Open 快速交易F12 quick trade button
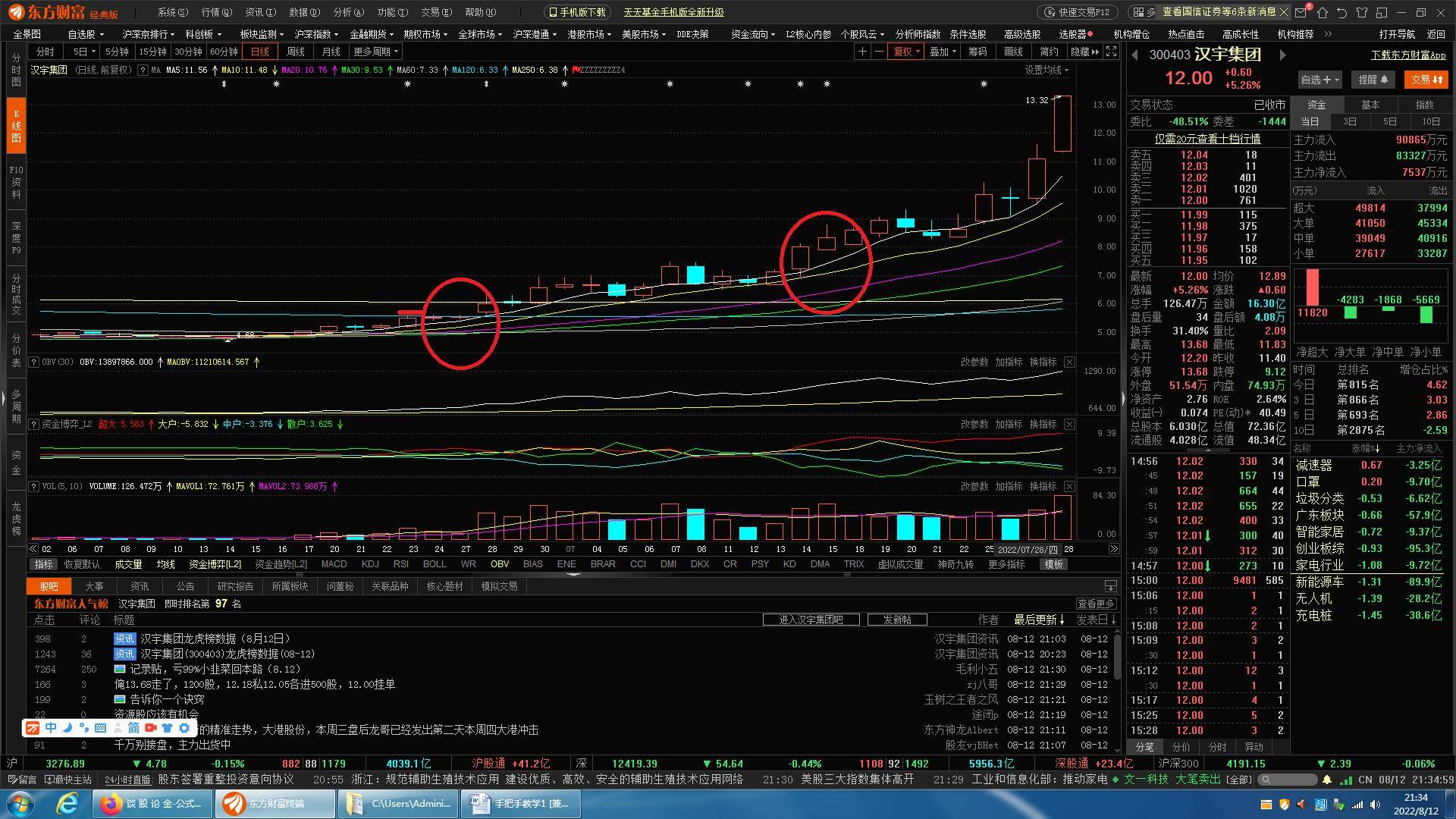1456x819 pixels. 1077,12
